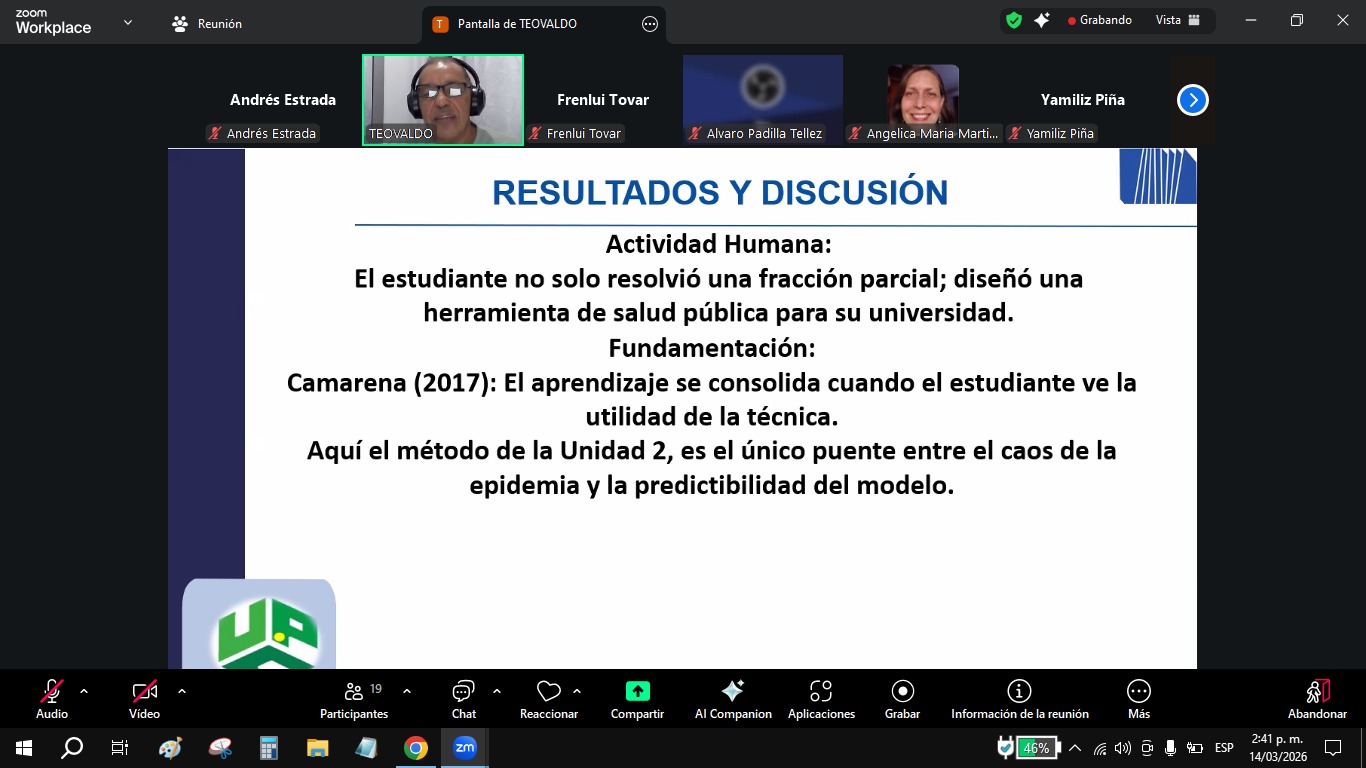This screenshot has width=1366, height=768.
Task: Turn on camera with Vídeo button
Action: 144,692
